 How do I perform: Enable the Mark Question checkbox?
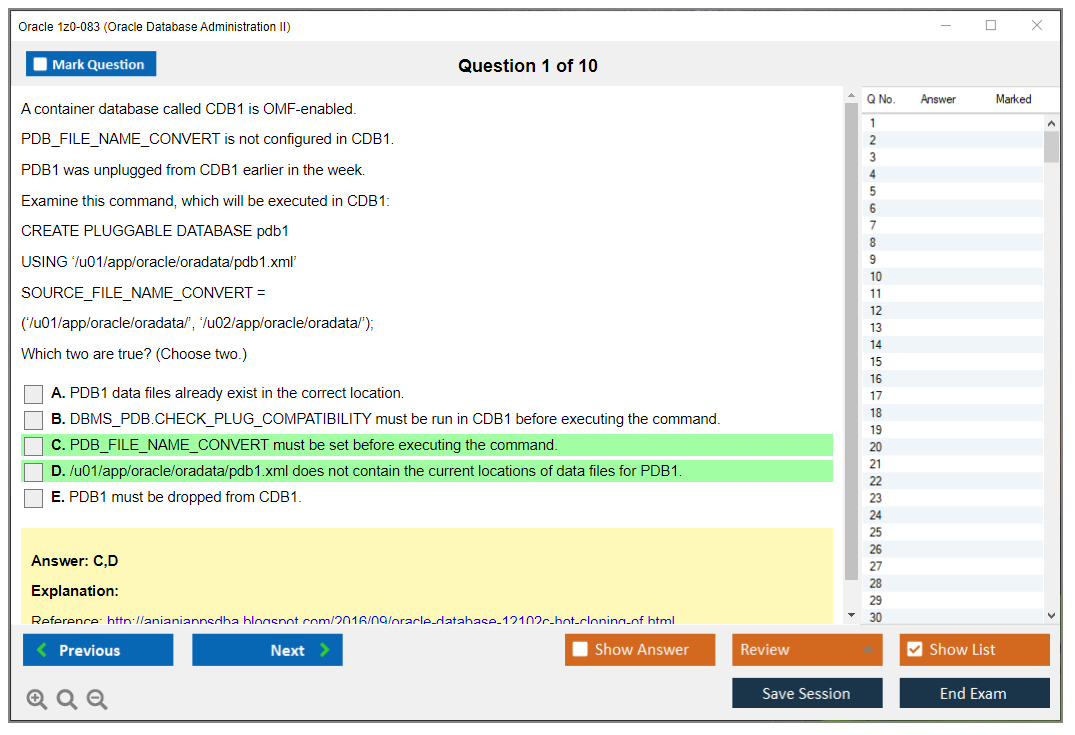38,63
